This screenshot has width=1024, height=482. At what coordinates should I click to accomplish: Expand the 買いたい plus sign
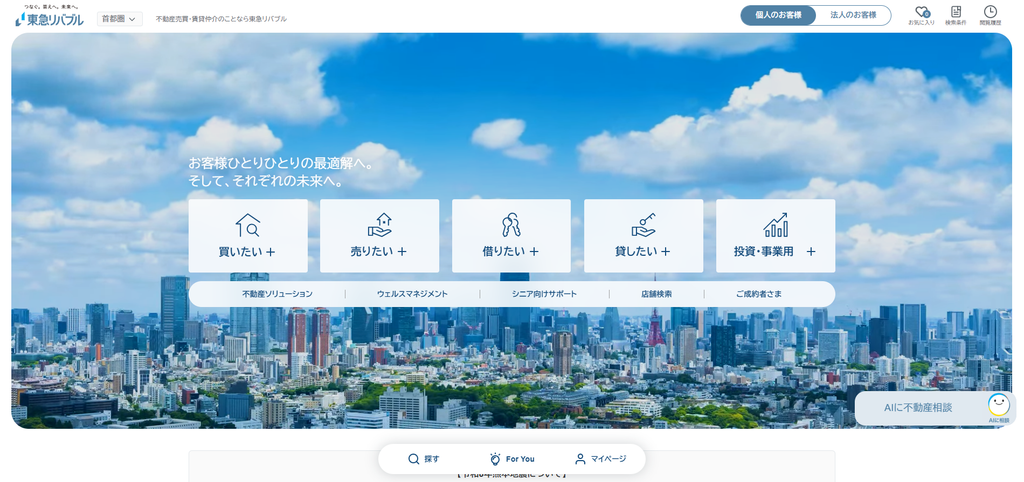(271, 251)
